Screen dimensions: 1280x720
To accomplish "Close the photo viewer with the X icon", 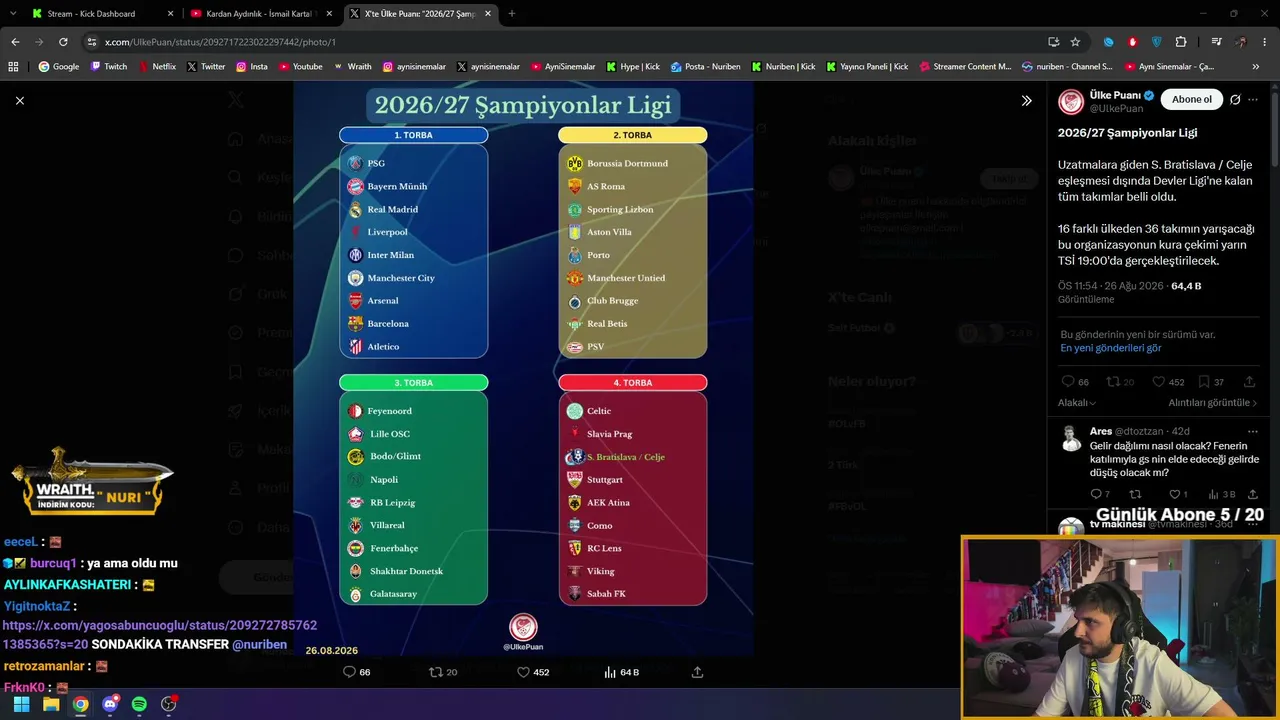I will 20,100.
